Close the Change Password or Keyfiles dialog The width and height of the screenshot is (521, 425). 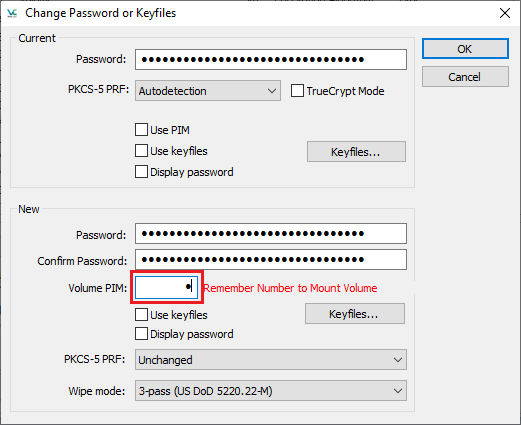point(505,13)
